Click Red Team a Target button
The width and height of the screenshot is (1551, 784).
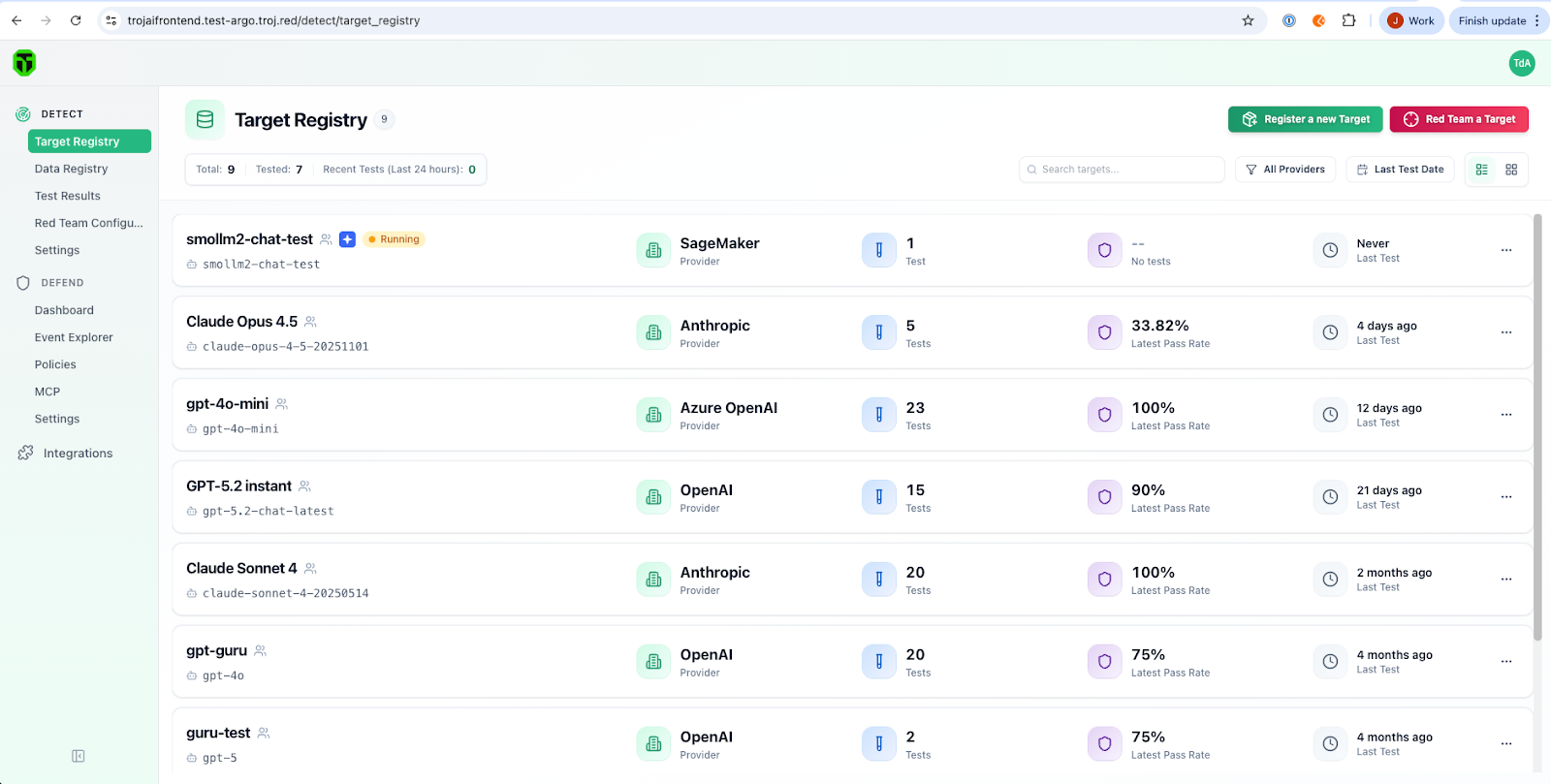pos(1459,119)
